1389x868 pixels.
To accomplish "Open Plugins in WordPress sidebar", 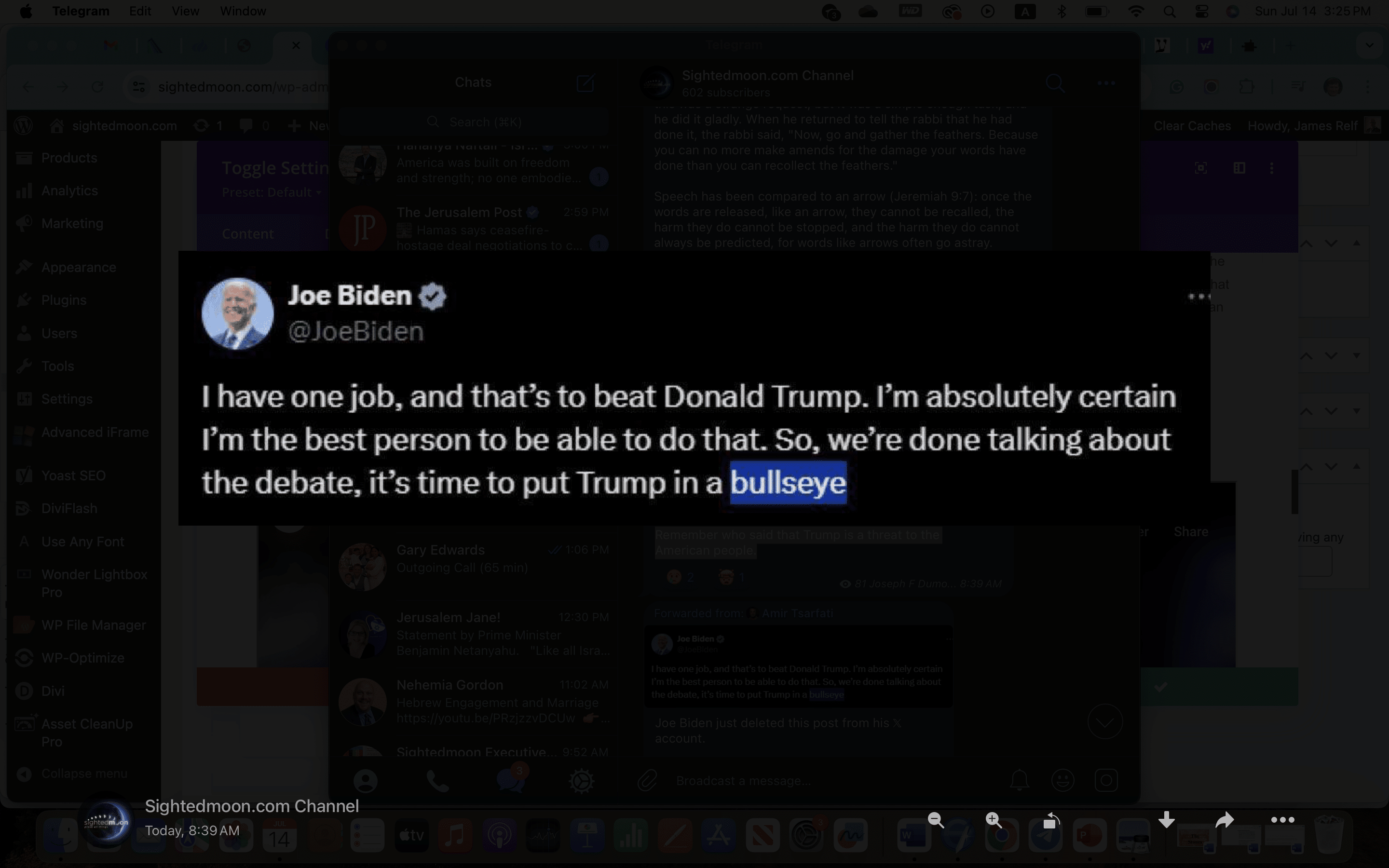I will click(64, 300).
